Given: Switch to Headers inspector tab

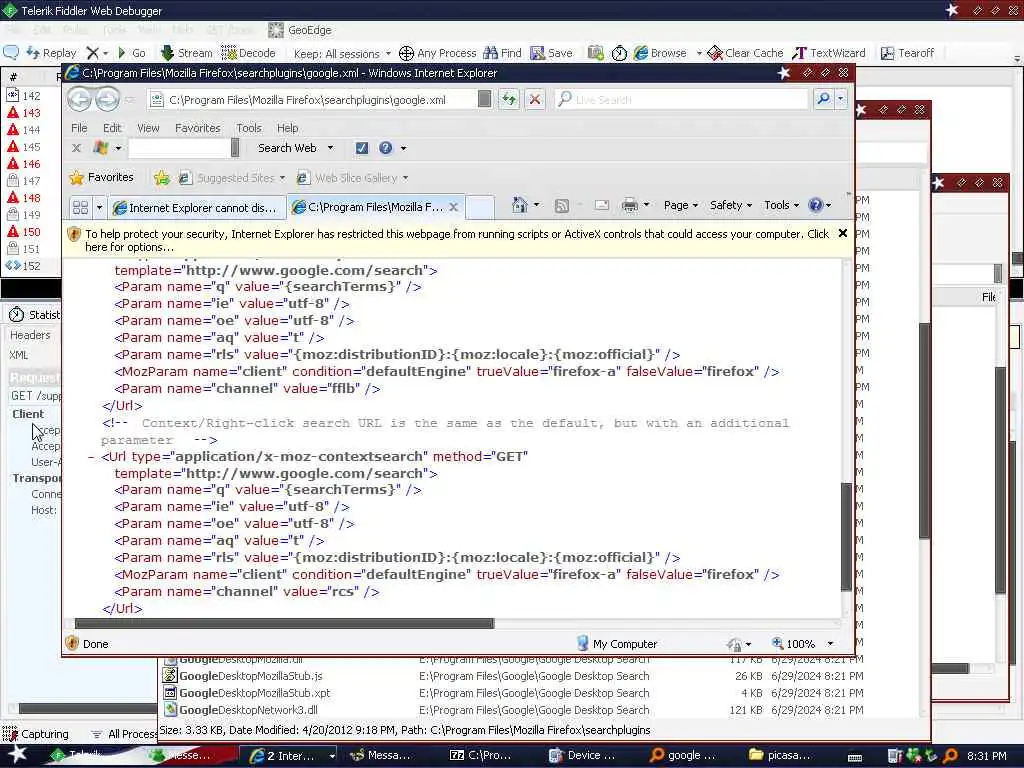Looking at the screenshot, I should coord(30,335).
